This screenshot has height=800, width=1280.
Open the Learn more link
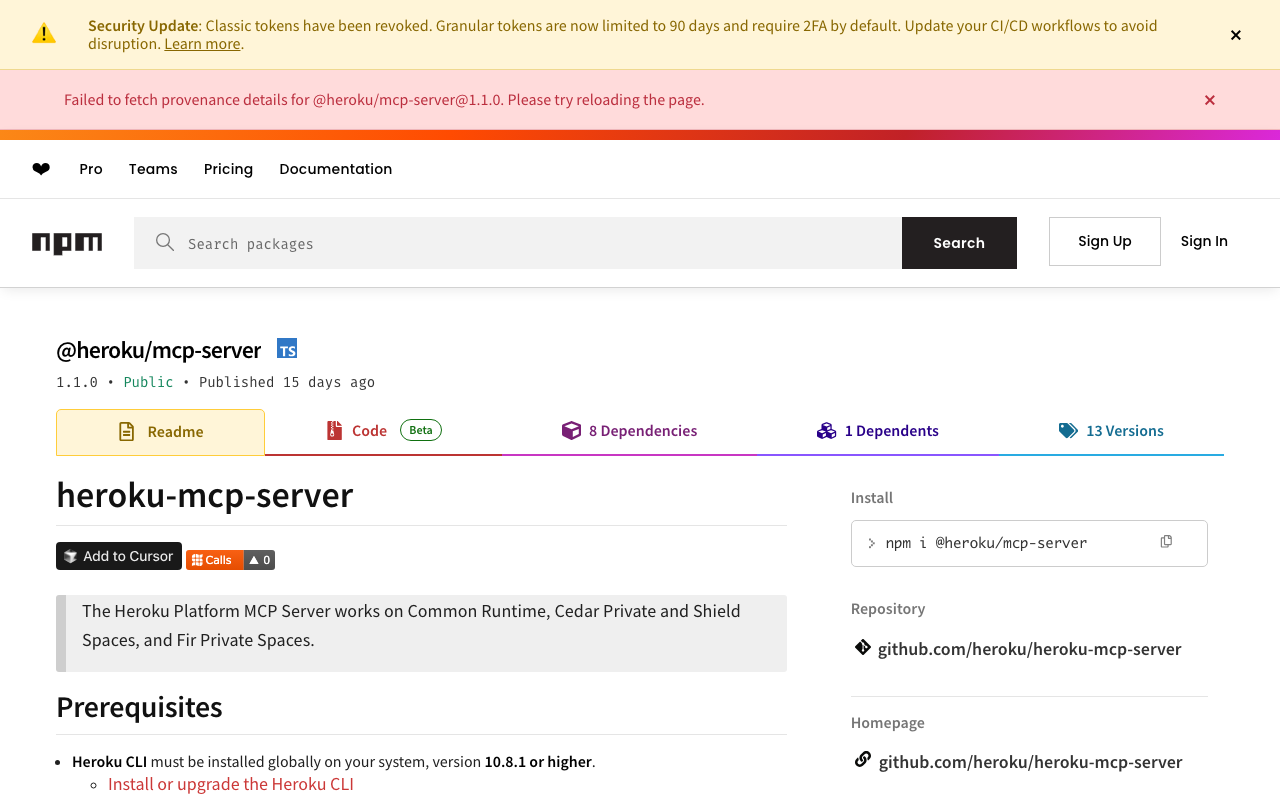[202, 44]
